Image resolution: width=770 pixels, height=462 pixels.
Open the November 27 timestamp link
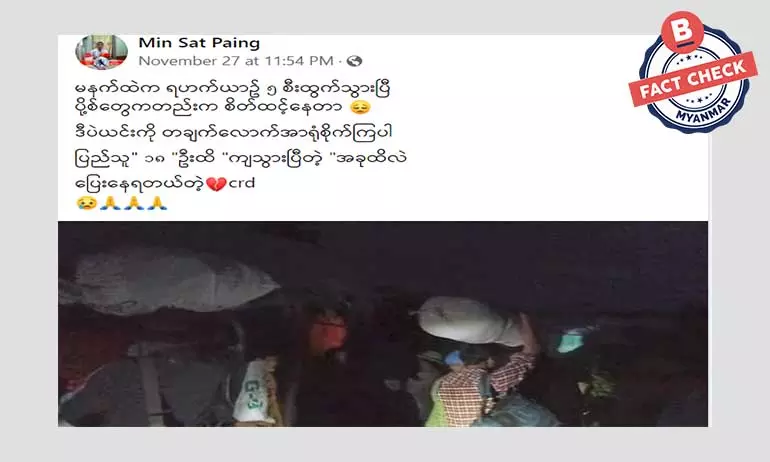pos(236,61)
